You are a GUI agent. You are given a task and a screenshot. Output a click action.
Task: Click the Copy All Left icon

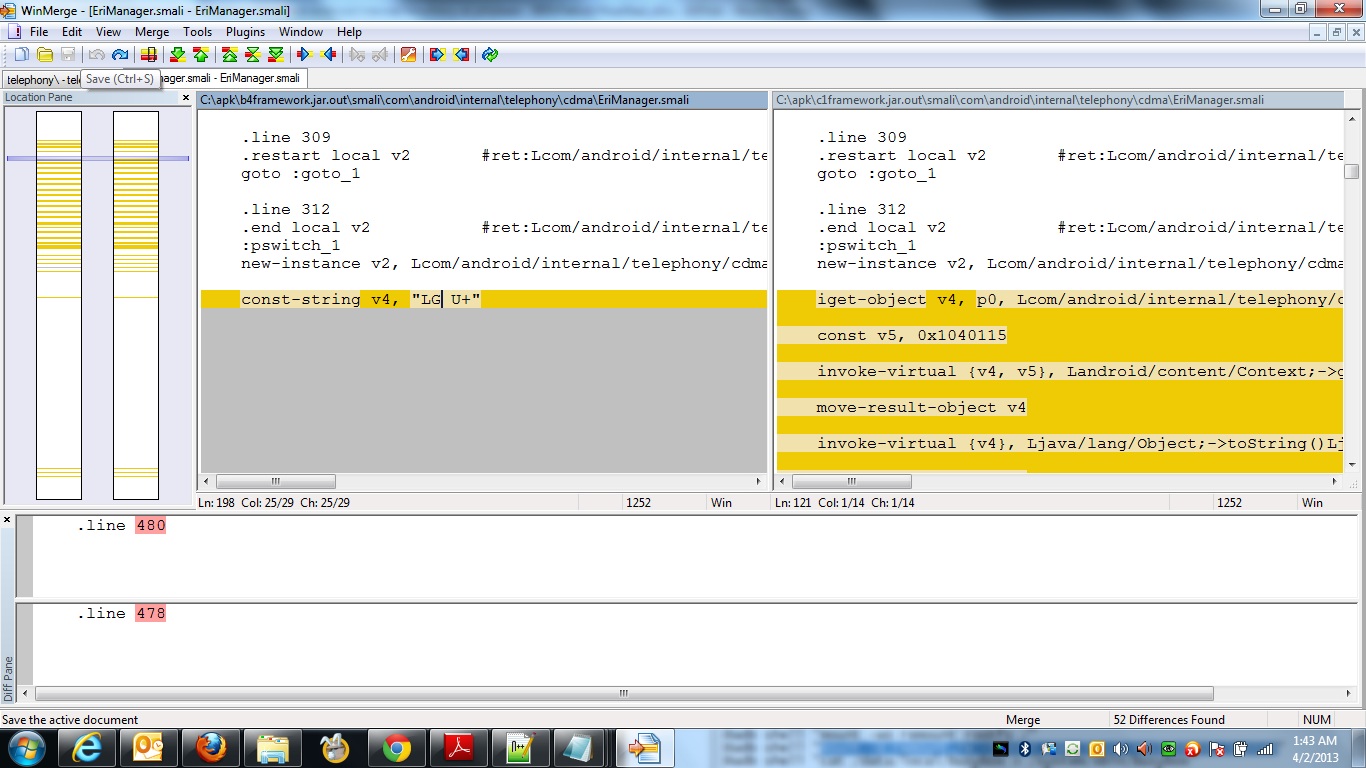pos(460,55)
